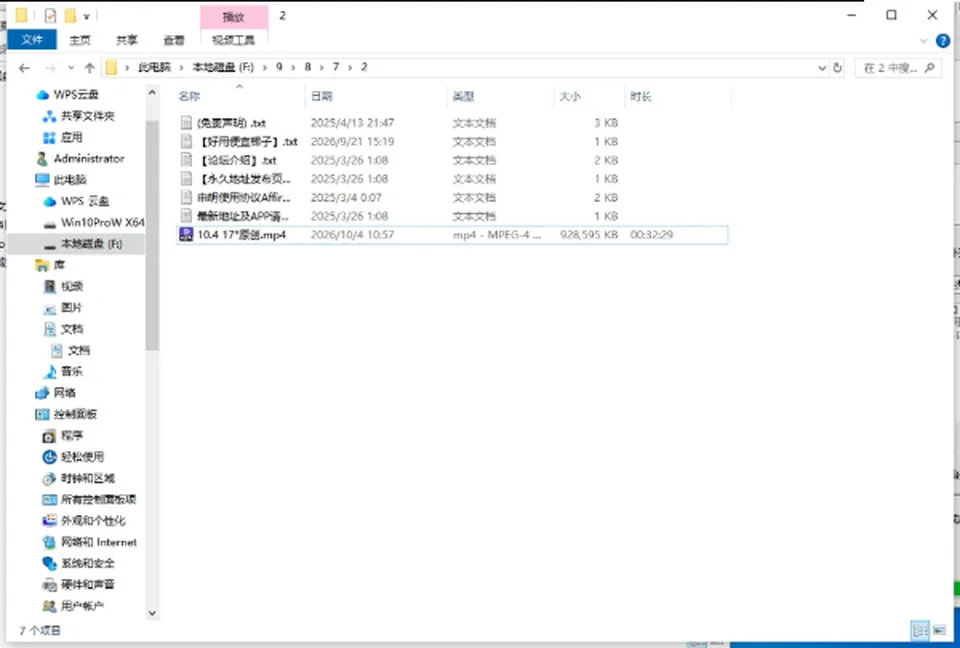Open the 视频工具 ribbon tab

tap(233, 40)
